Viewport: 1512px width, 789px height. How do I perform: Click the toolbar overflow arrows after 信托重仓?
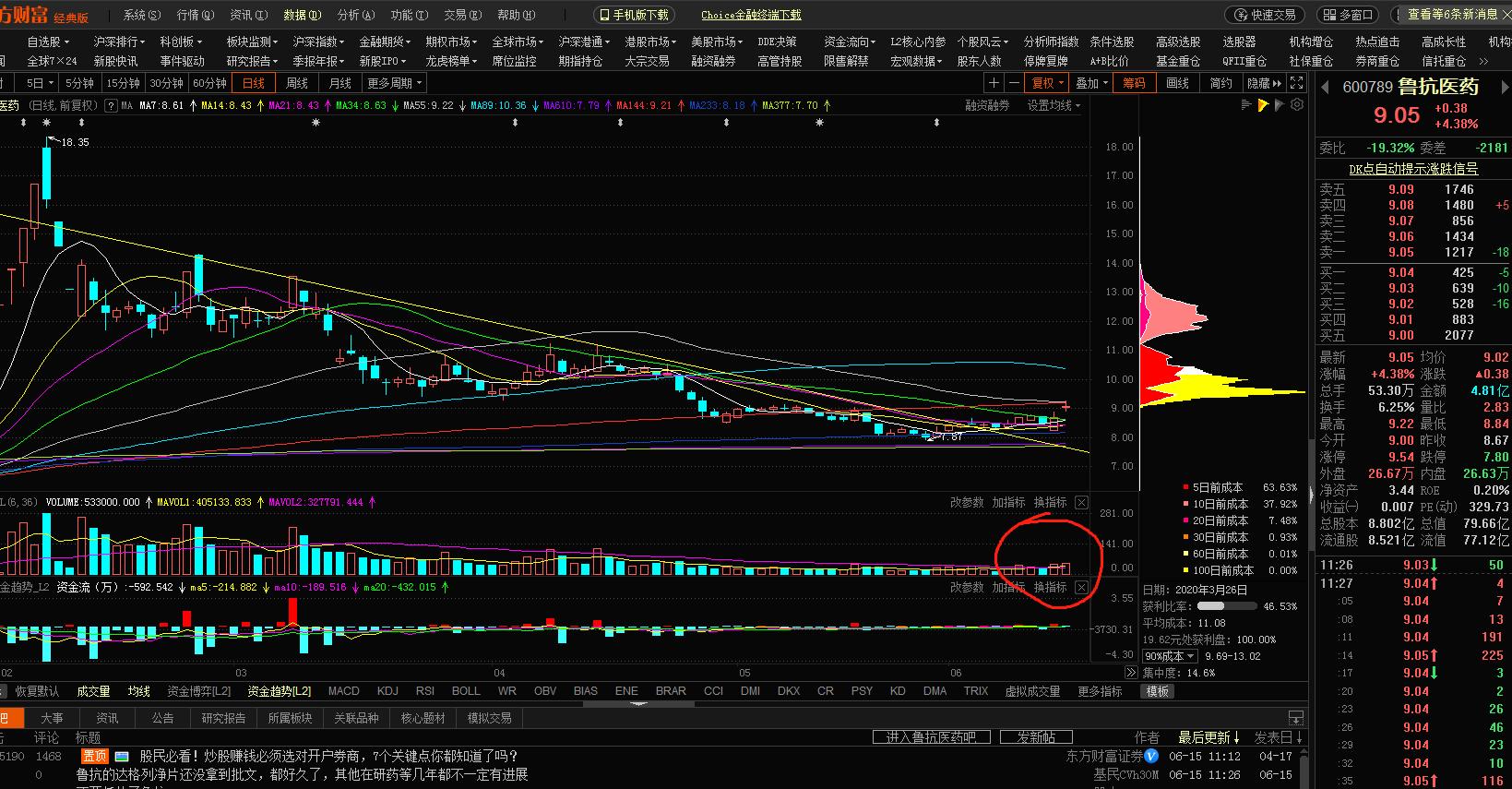1484,61
